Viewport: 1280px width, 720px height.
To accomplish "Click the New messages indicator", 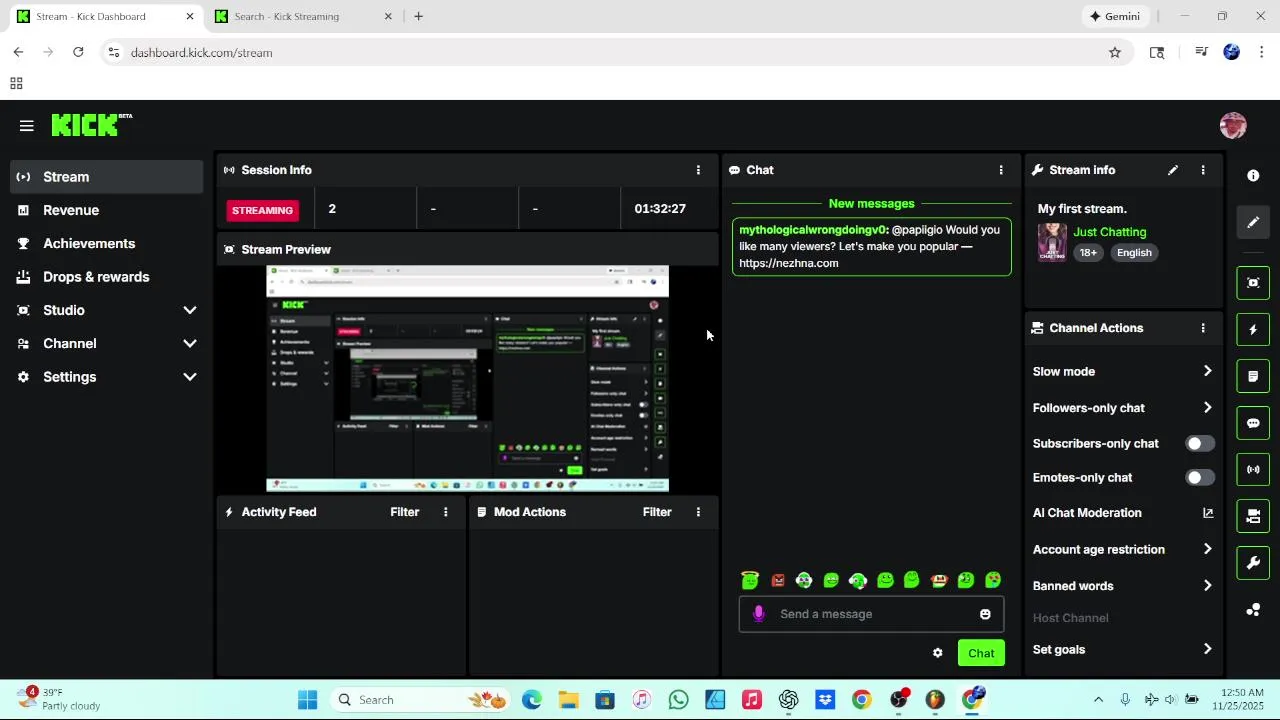I will pyautogui.click(x=871, y=204).
